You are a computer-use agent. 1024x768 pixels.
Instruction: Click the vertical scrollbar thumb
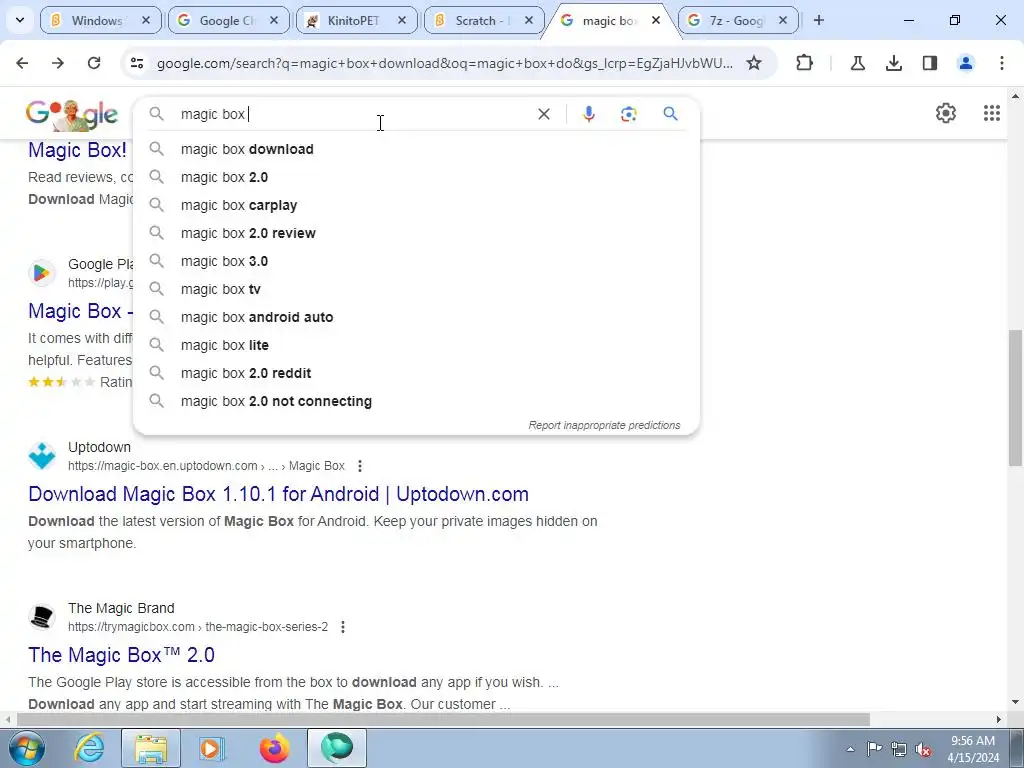point(1016,398)
